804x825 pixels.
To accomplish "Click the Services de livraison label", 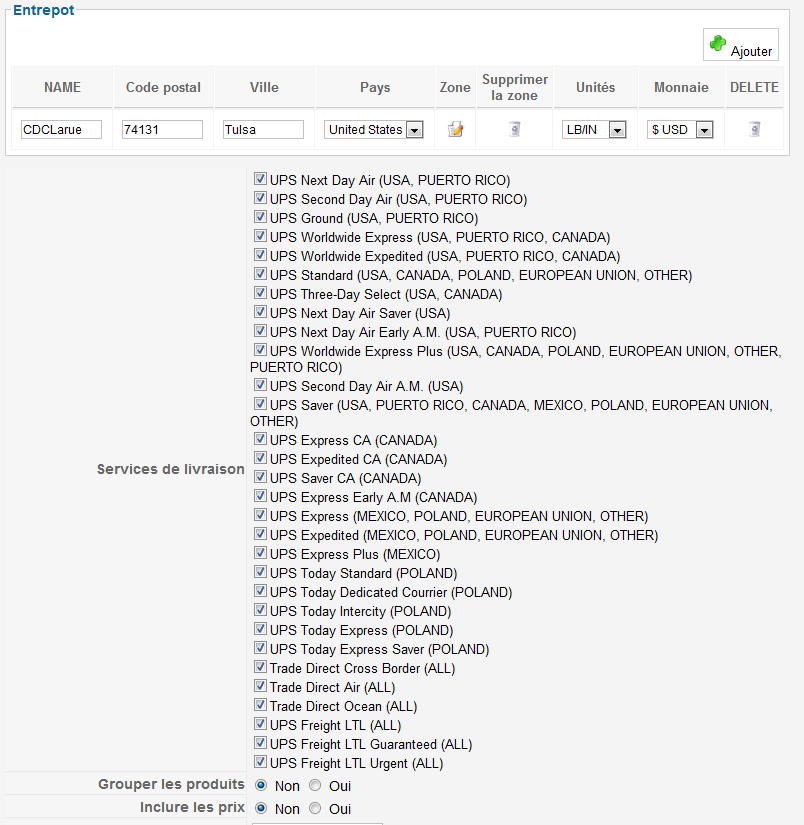I will coord(170,469).
